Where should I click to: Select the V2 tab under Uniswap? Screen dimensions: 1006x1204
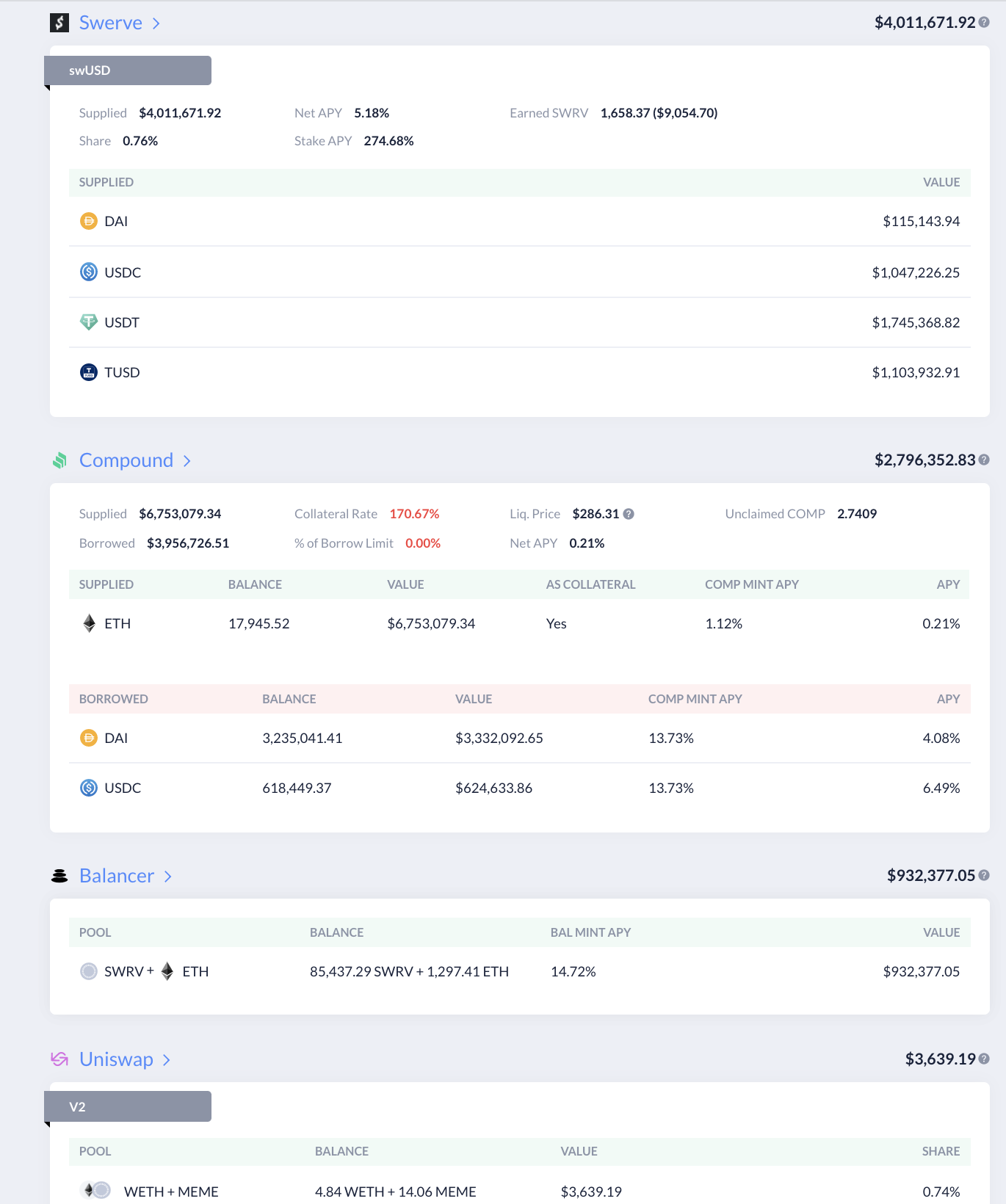click(x=128, y=1106)
